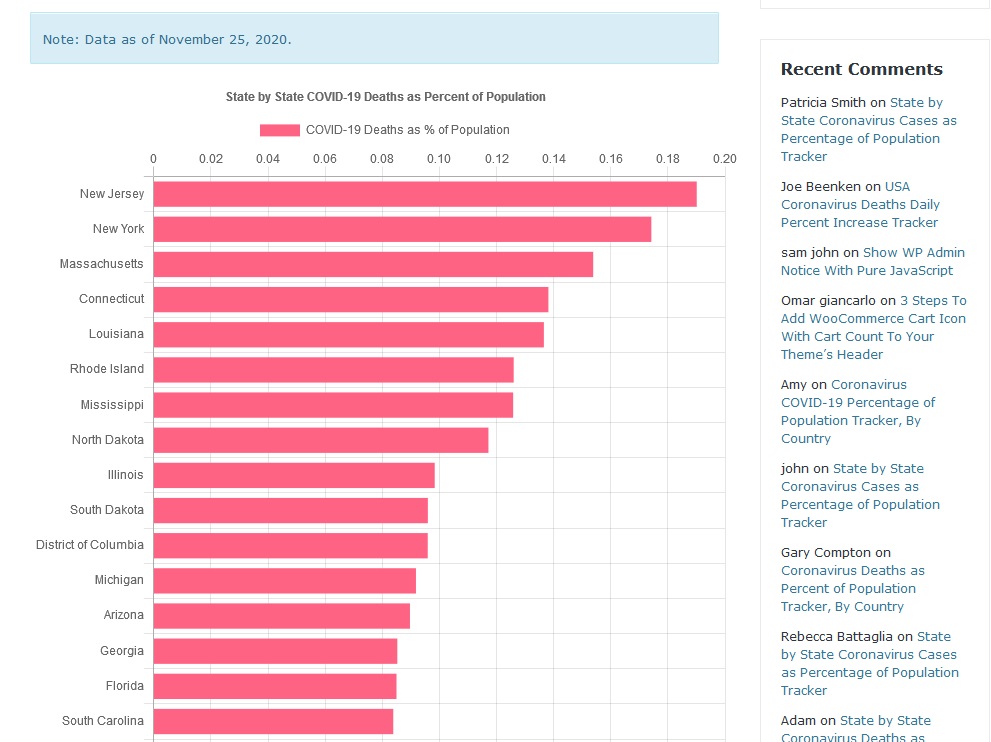This screenshot has height=742, width=991.
Task: Click the 'North Dakota' axis label
Action: (107, 440)
